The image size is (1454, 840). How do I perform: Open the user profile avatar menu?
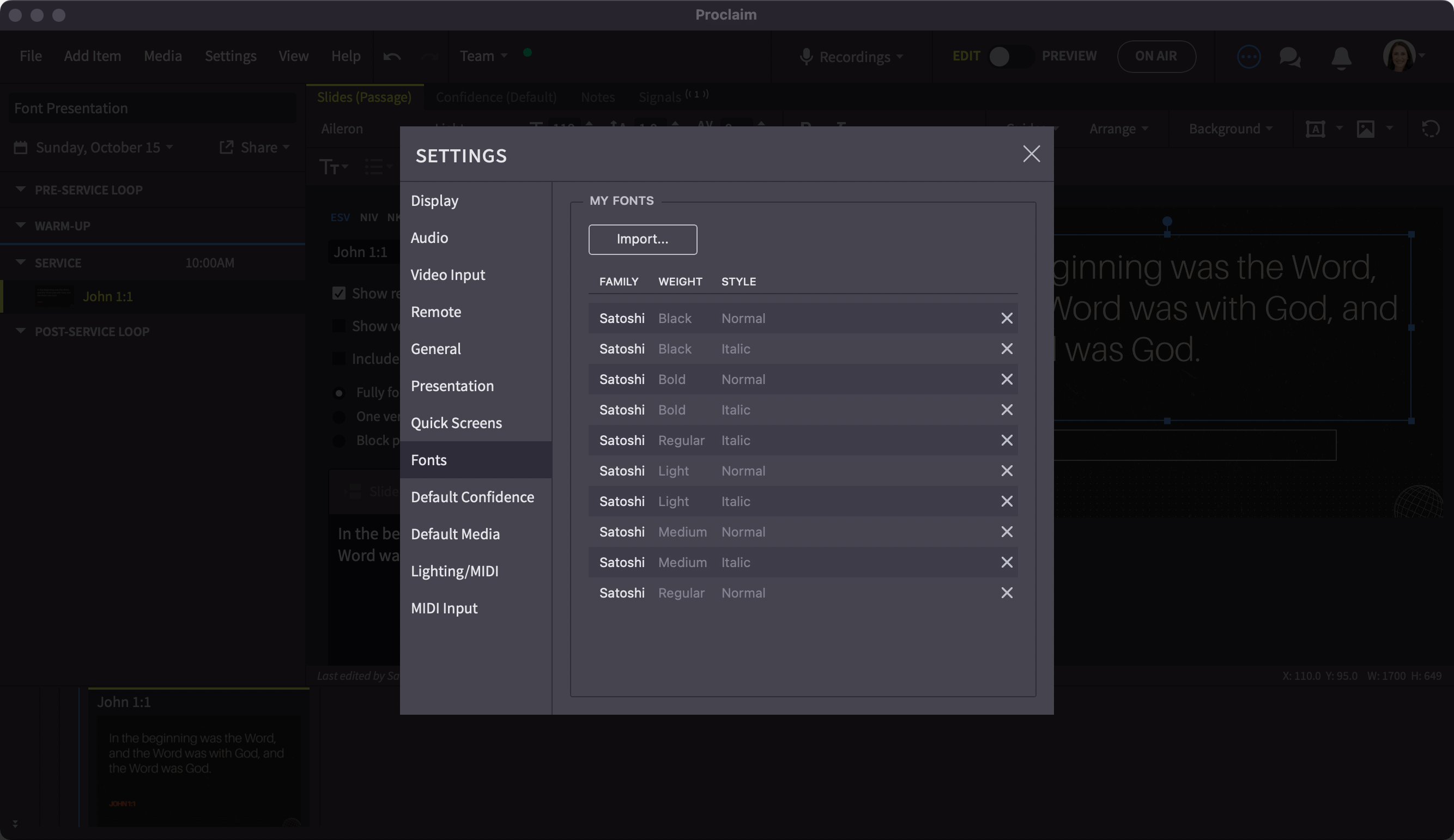pyautogui.click(x=1403, y=56)
